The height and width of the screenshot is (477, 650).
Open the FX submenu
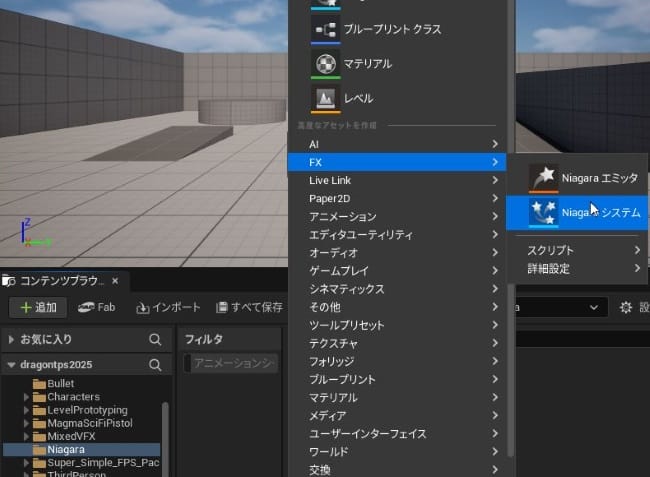[x=397, y=162]
